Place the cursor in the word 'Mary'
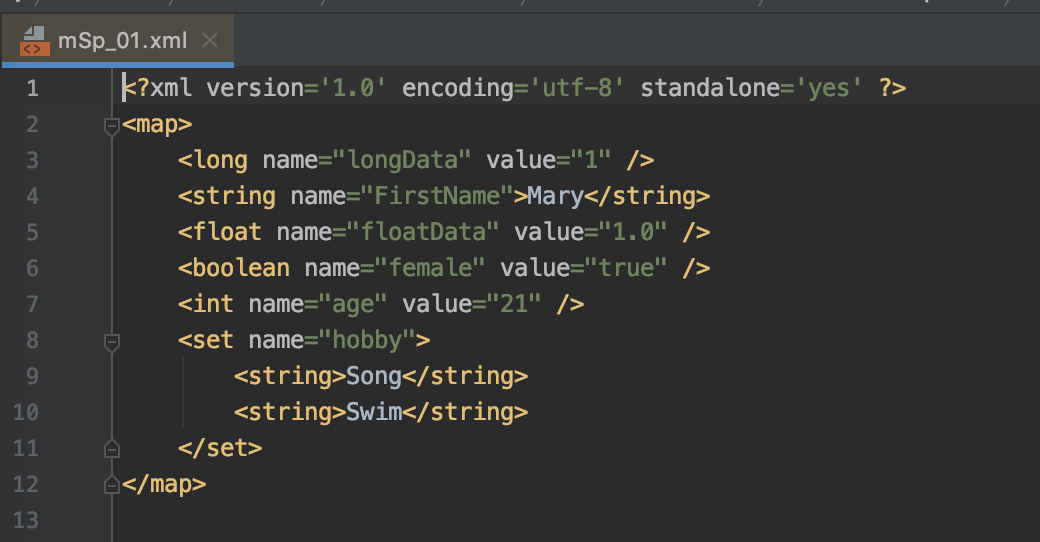Image resolution: width=1040 pixels, height=542 pixels. click(555, 196)
